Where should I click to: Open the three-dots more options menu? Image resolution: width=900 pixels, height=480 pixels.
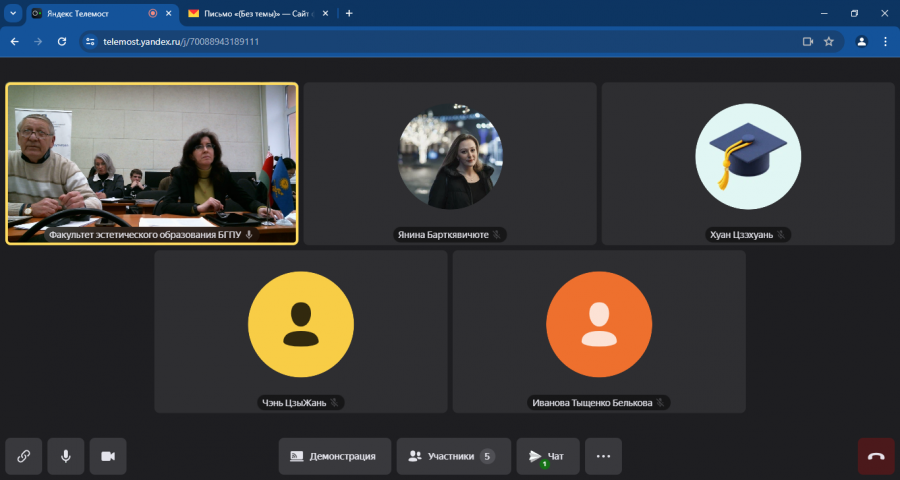point(603,456)
